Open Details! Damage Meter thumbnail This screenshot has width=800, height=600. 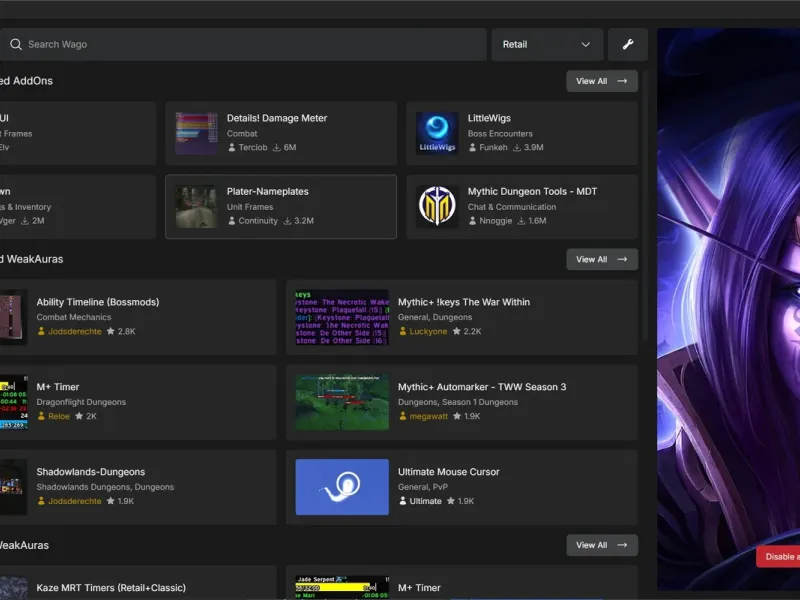[196, 133]
